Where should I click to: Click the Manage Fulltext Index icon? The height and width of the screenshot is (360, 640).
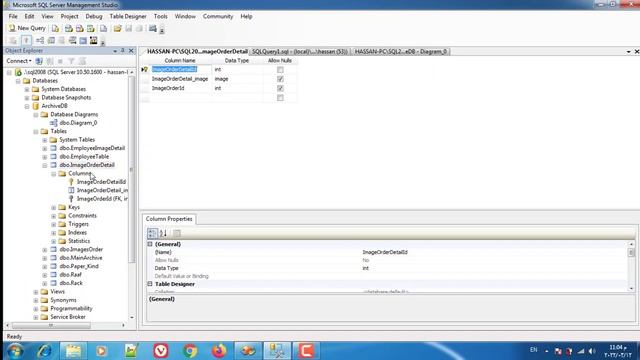pyautogui.click(x=62, y=40)
